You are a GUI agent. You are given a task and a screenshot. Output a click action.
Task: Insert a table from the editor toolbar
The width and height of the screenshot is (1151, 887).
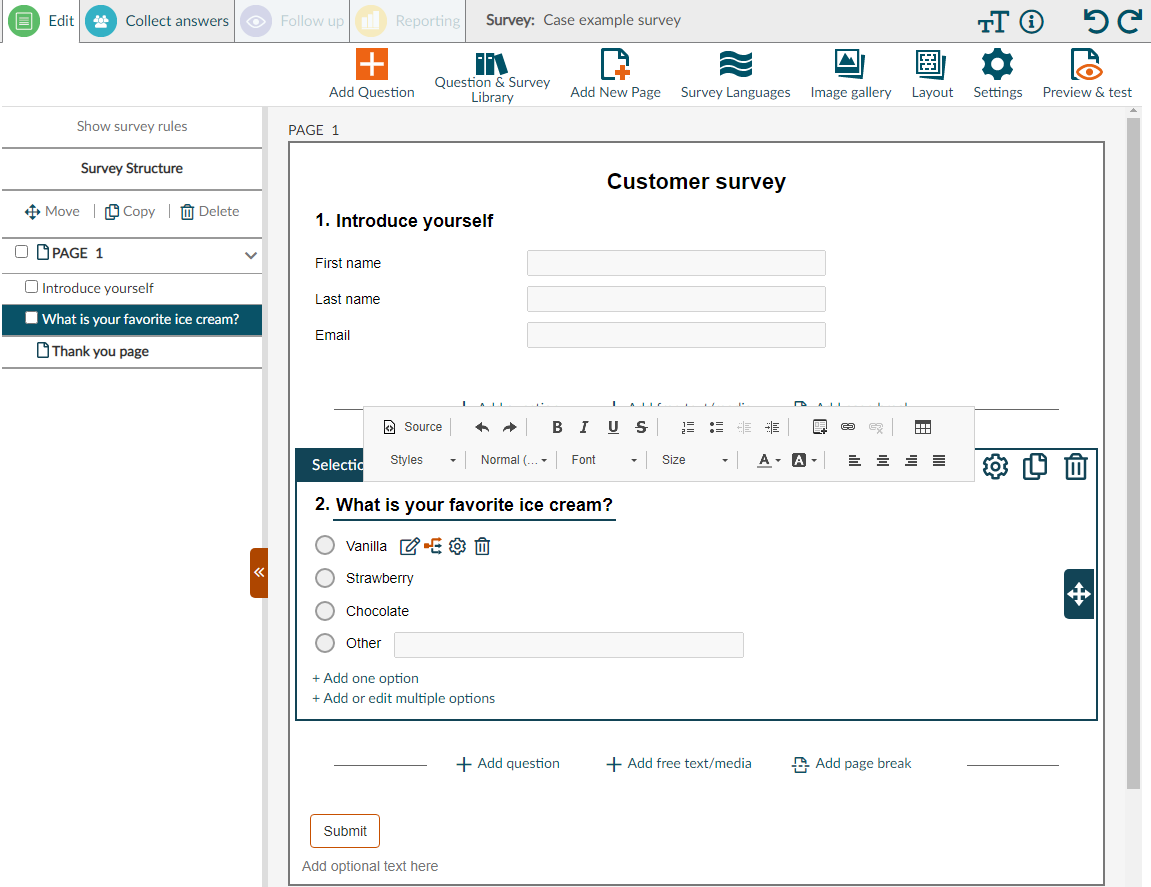pos(922,427)
